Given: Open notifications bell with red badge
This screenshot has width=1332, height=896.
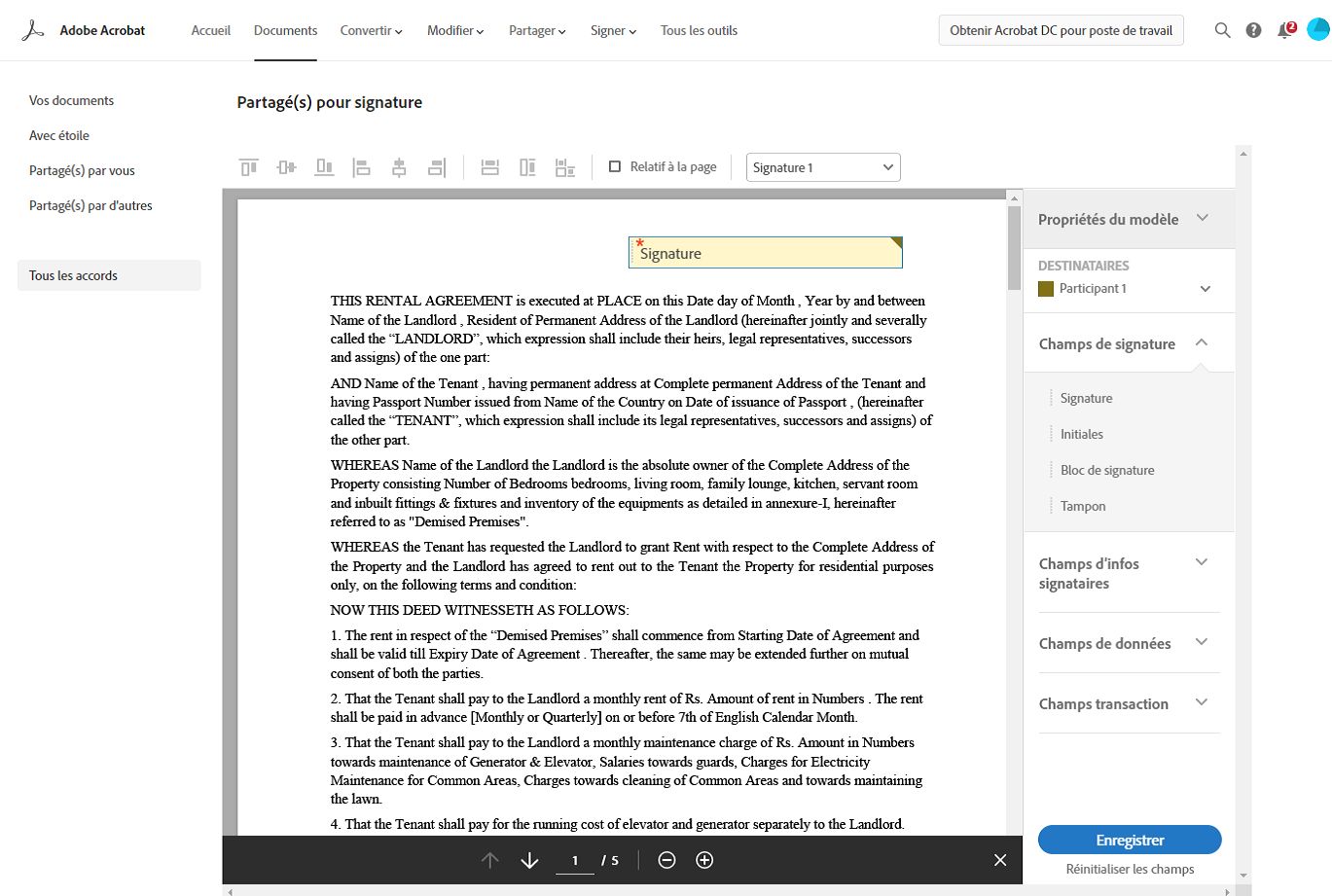Looking at the screenshot, I should point(1286,29).
